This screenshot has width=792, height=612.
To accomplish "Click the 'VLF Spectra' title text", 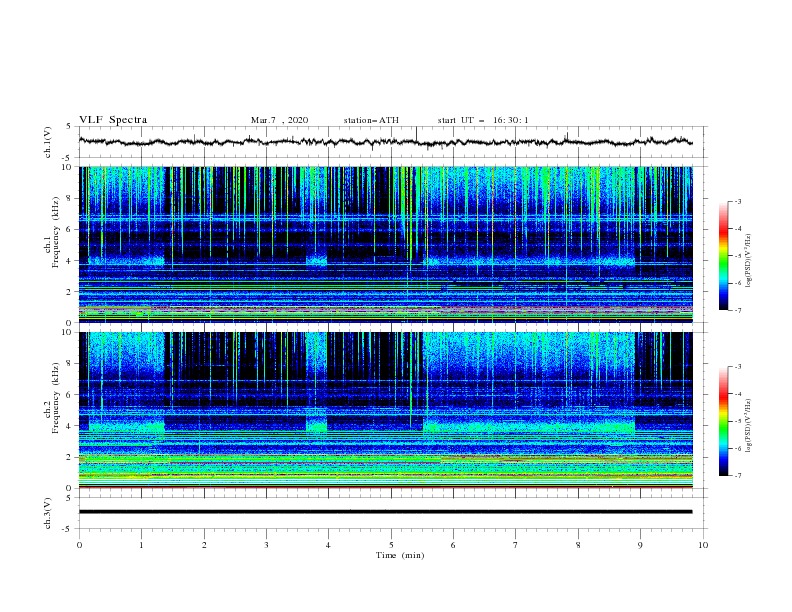I will (x=113, y=120).
